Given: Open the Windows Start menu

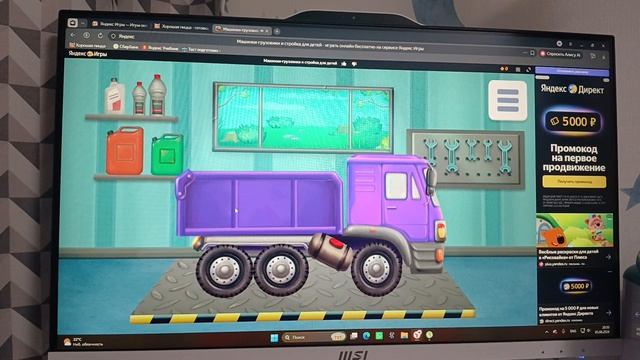Looking at the screenshot, I should click(x=274, y=337).
